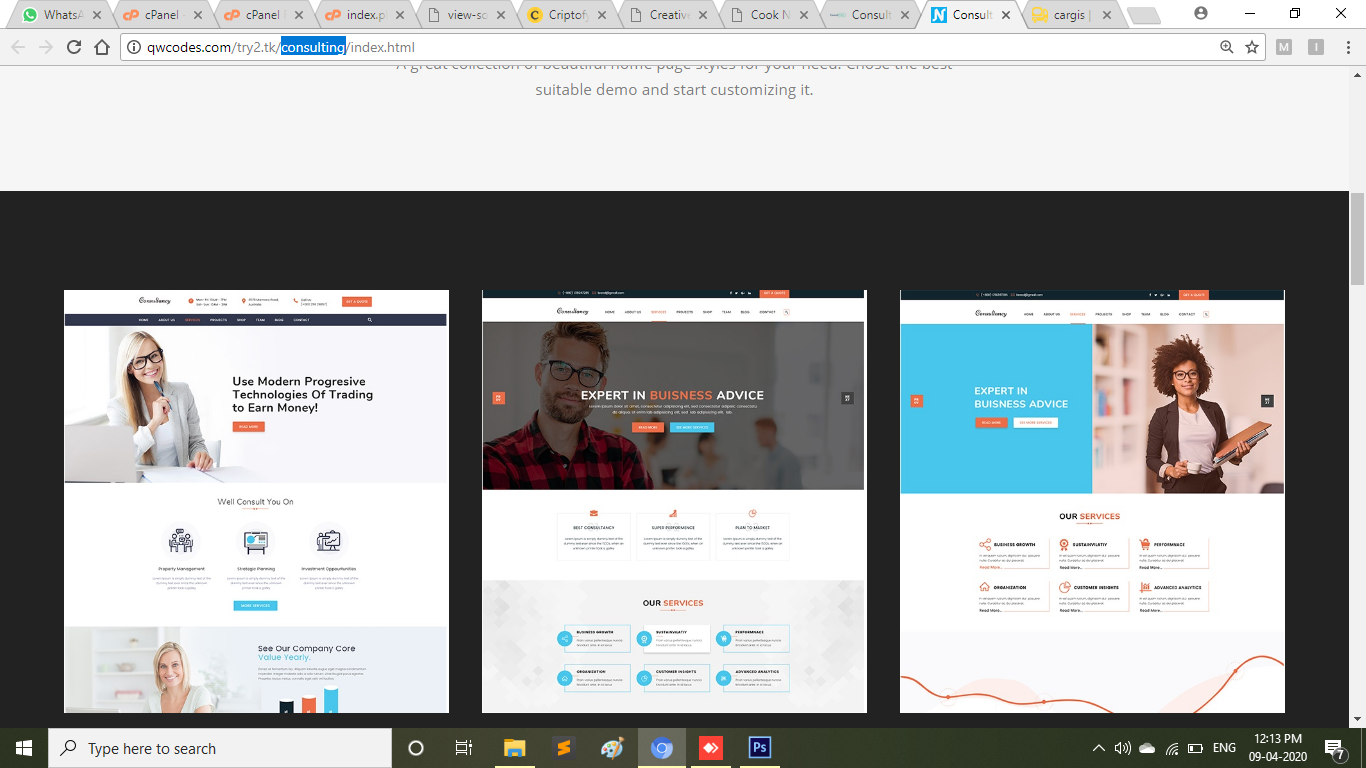Click the zoom magnifier icon in address bar
The image size is (1366, 768).
[1227, 47]
